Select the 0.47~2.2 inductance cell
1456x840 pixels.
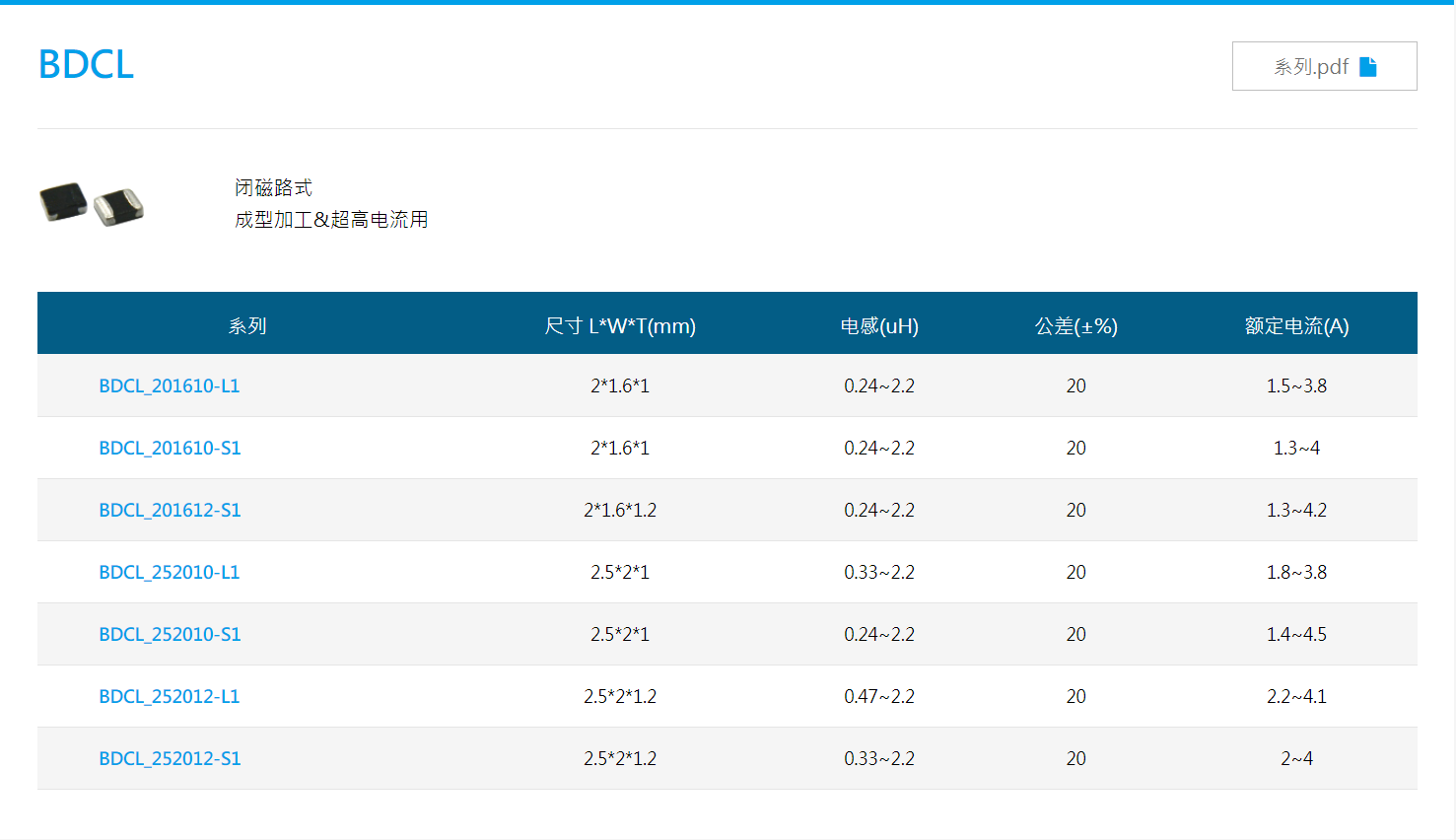click(879, 696)
